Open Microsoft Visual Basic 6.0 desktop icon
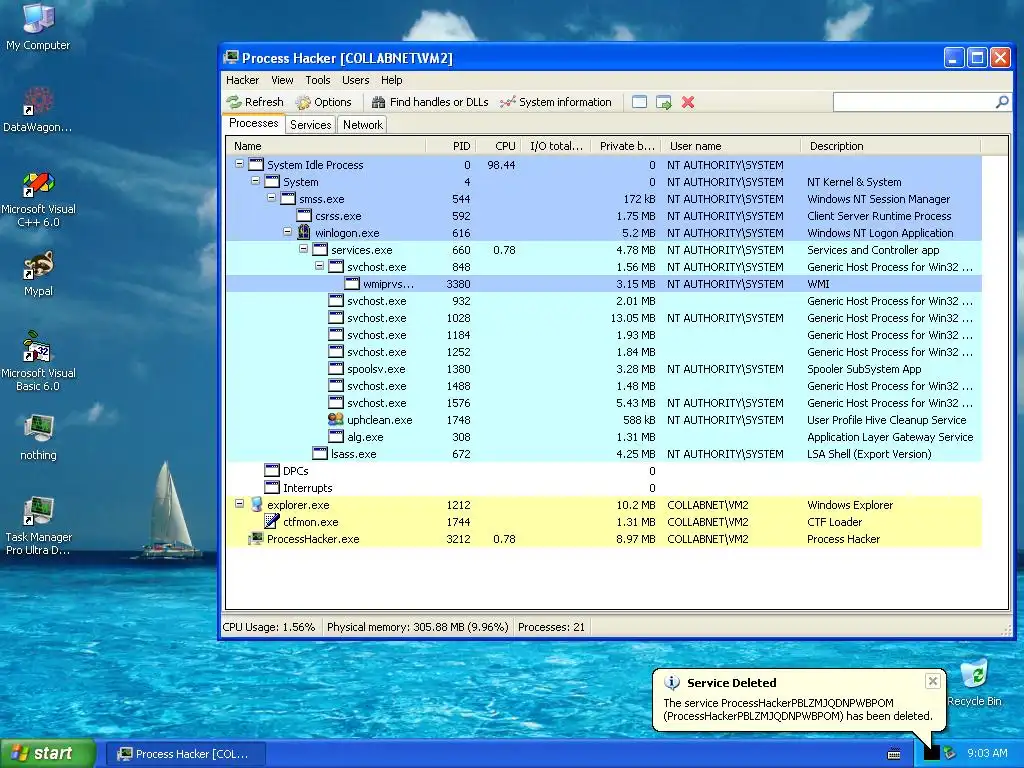Screen dimensions: 1024x768 pos(38,361)
